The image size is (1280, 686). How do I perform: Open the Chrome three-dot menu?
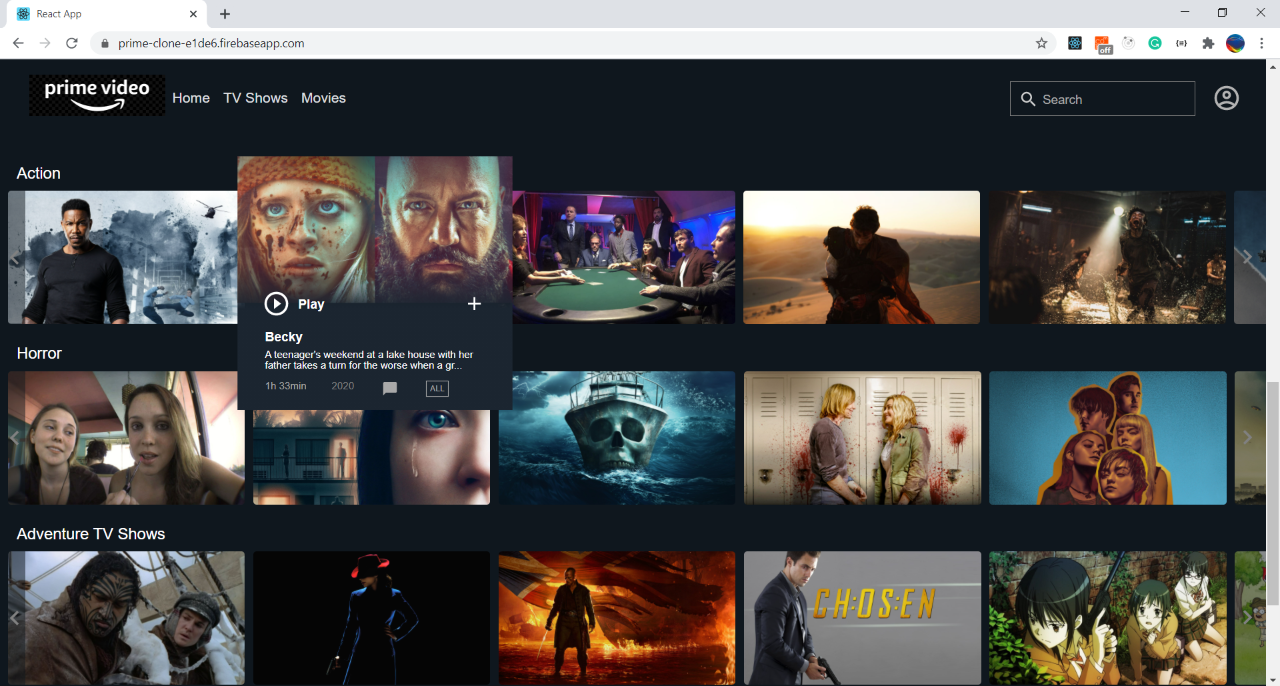pos(1261,43)
